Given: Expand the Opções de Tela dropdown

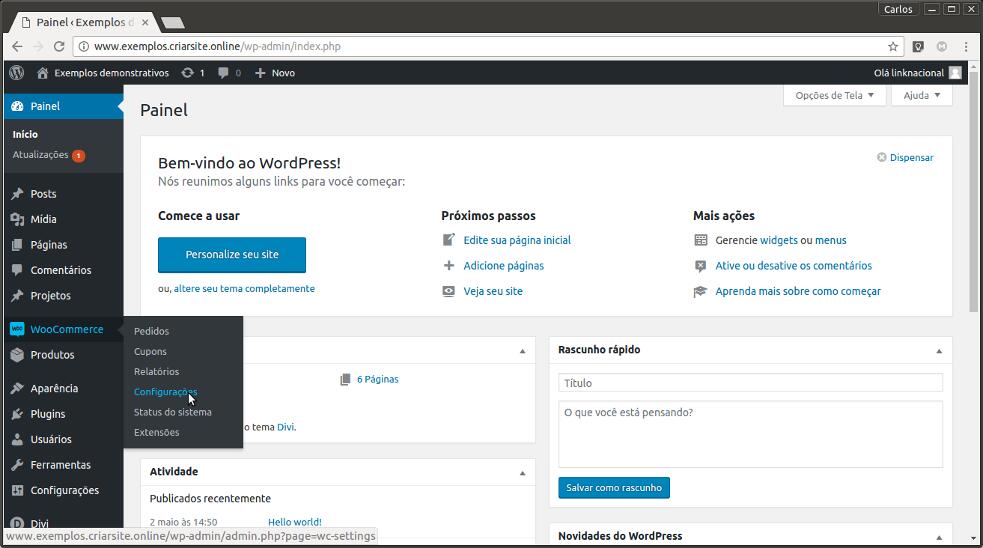Looking at the screenshot, I should 834,96.
